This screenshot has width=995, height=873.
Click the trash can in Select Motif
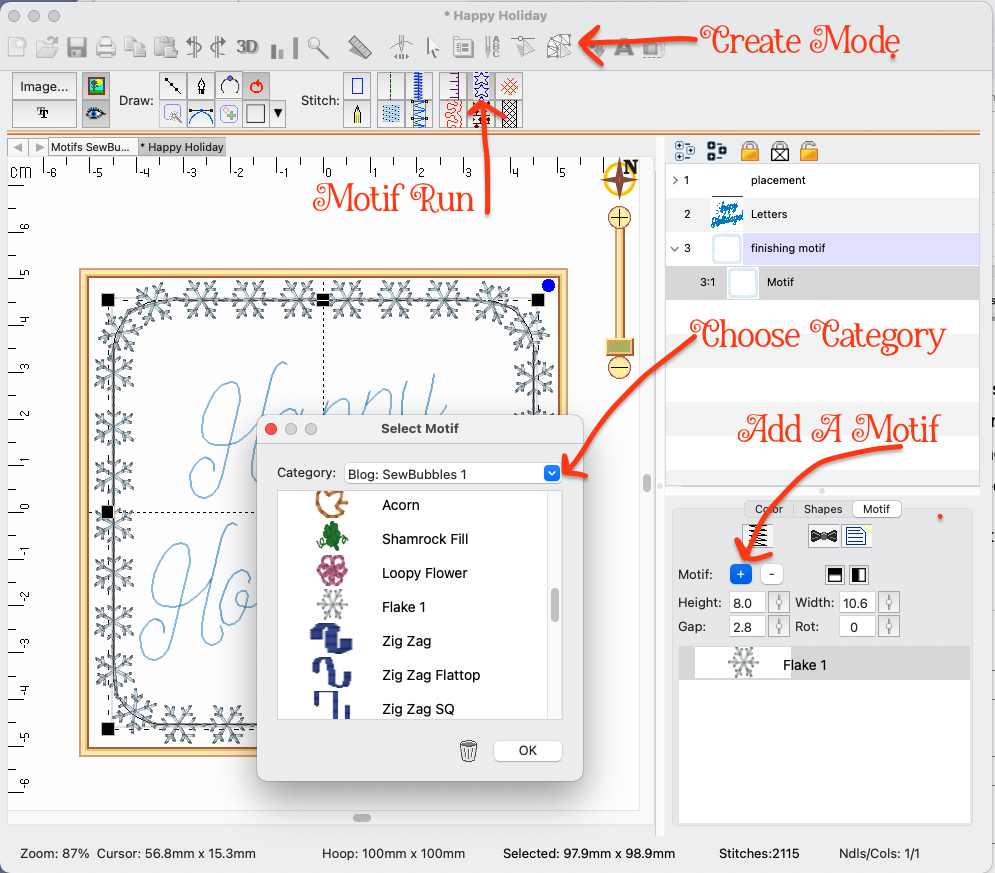click(468, 751)
